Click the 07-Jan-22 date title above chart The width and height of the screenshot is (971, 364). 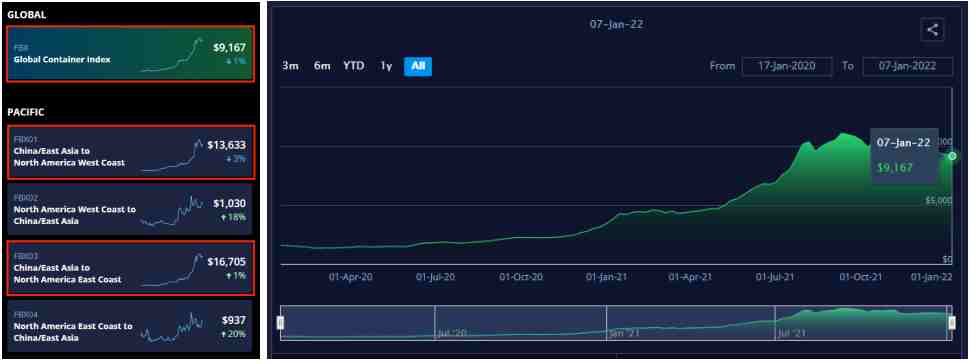(x=616, y=25)
